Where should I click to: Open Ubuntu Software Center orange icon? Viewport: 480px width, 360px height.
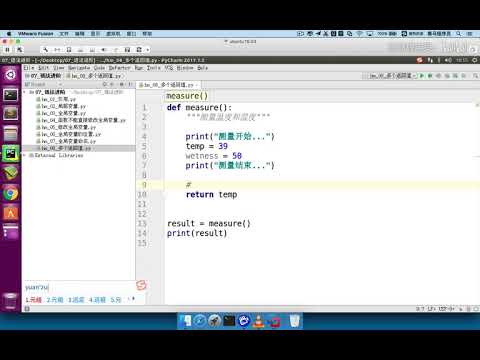(x=10, y=213)
